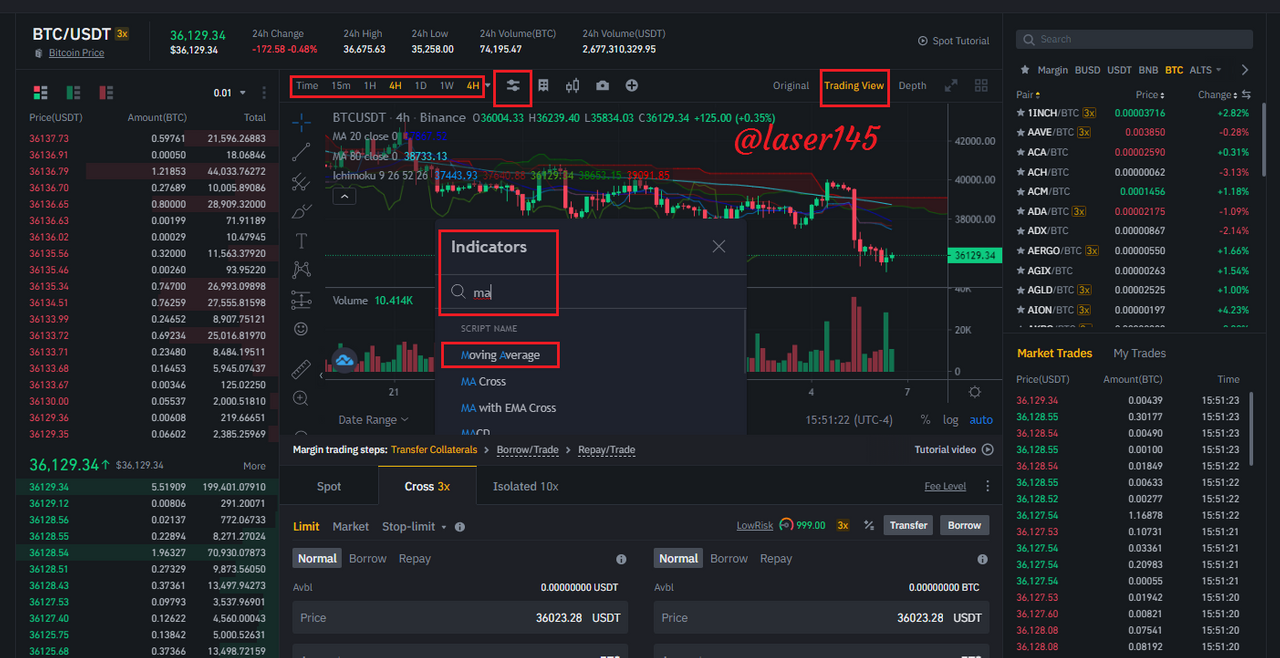Viewport: 1280px width, 658px height.
Task: Switch to the Depth chart view
Action: (x=912, y=86)
